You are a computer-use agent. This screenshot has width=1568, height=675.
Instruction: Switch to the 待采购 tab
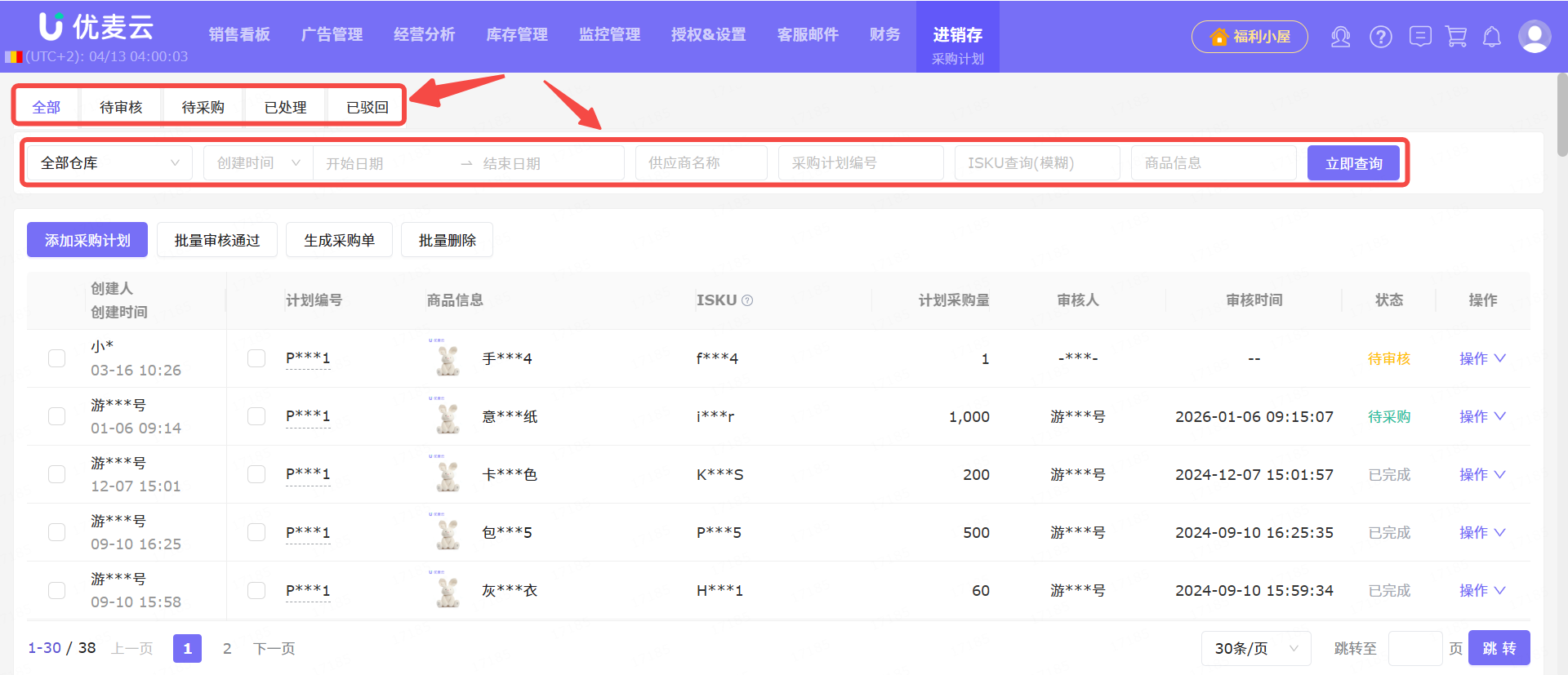tap(203, 107)
